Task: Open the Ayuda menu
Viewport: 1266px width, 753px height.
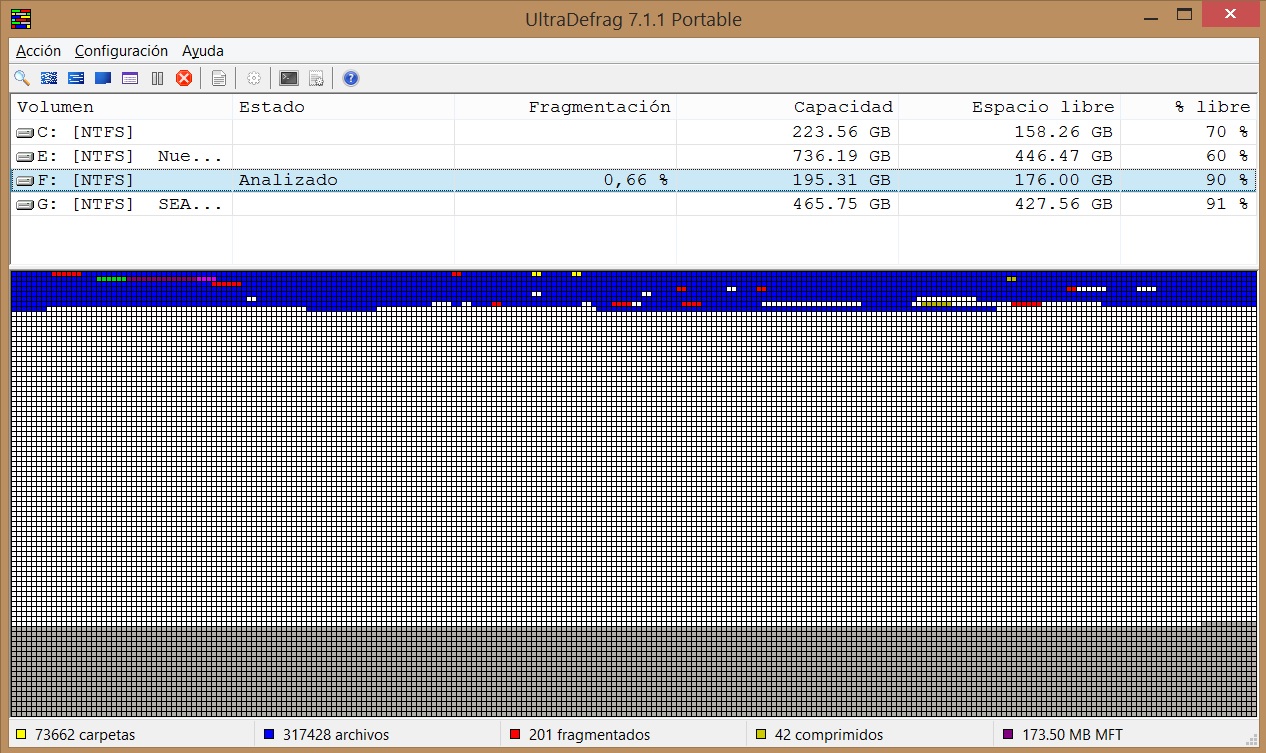Action: (x=203, y=50)
